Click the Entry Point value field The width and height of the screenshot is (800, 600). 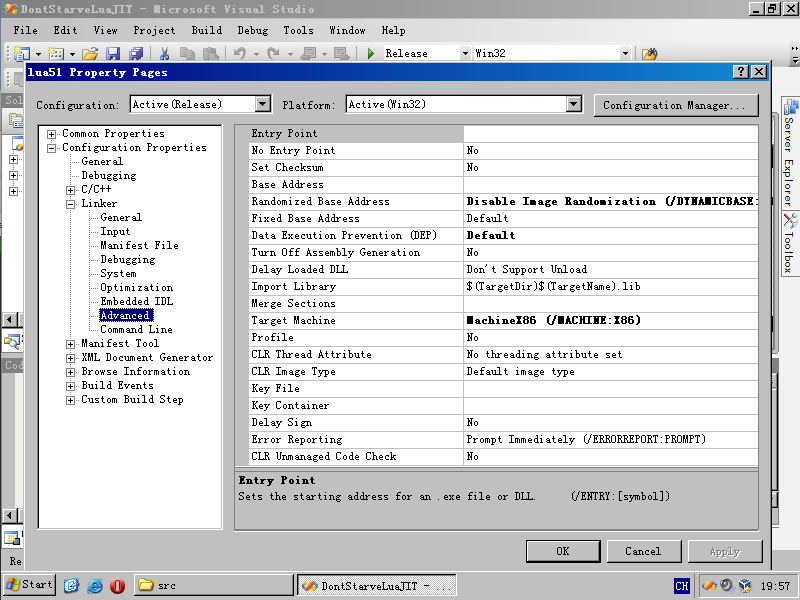(610, 134)
